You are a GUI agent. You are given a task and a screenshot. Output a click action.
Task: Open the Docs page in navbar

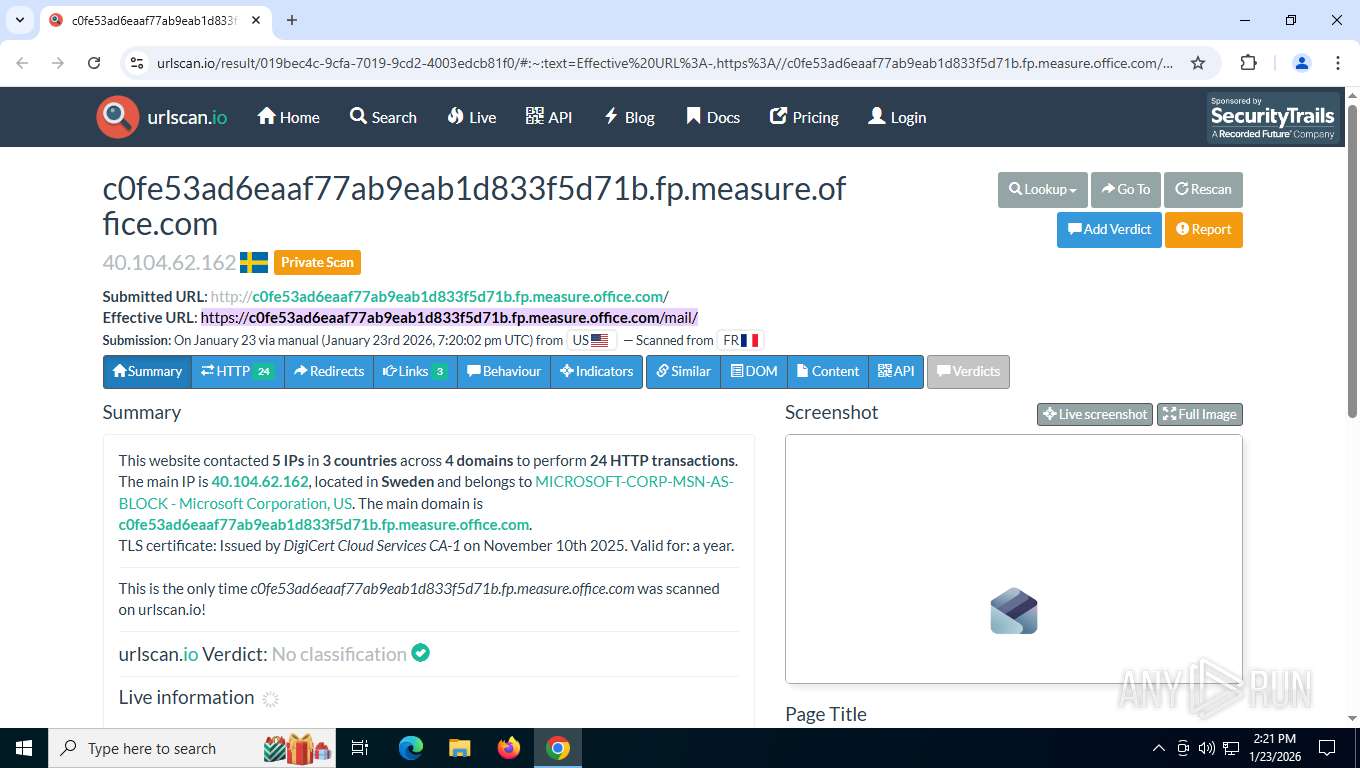(x=713, y=117)
